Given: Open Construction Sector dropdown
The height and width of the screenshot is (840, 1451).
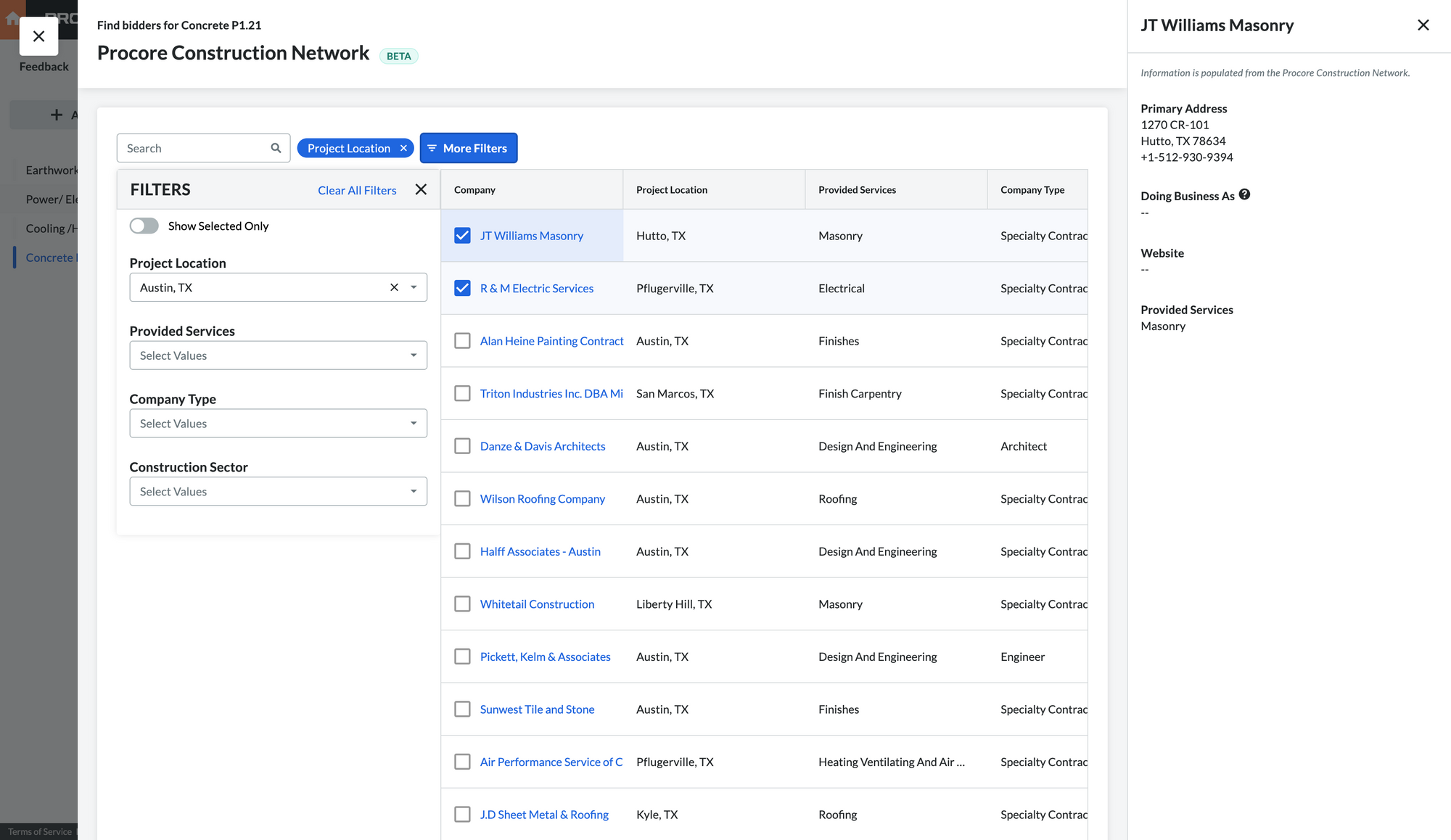Looking at the screenshot, I should pos(278,492).
